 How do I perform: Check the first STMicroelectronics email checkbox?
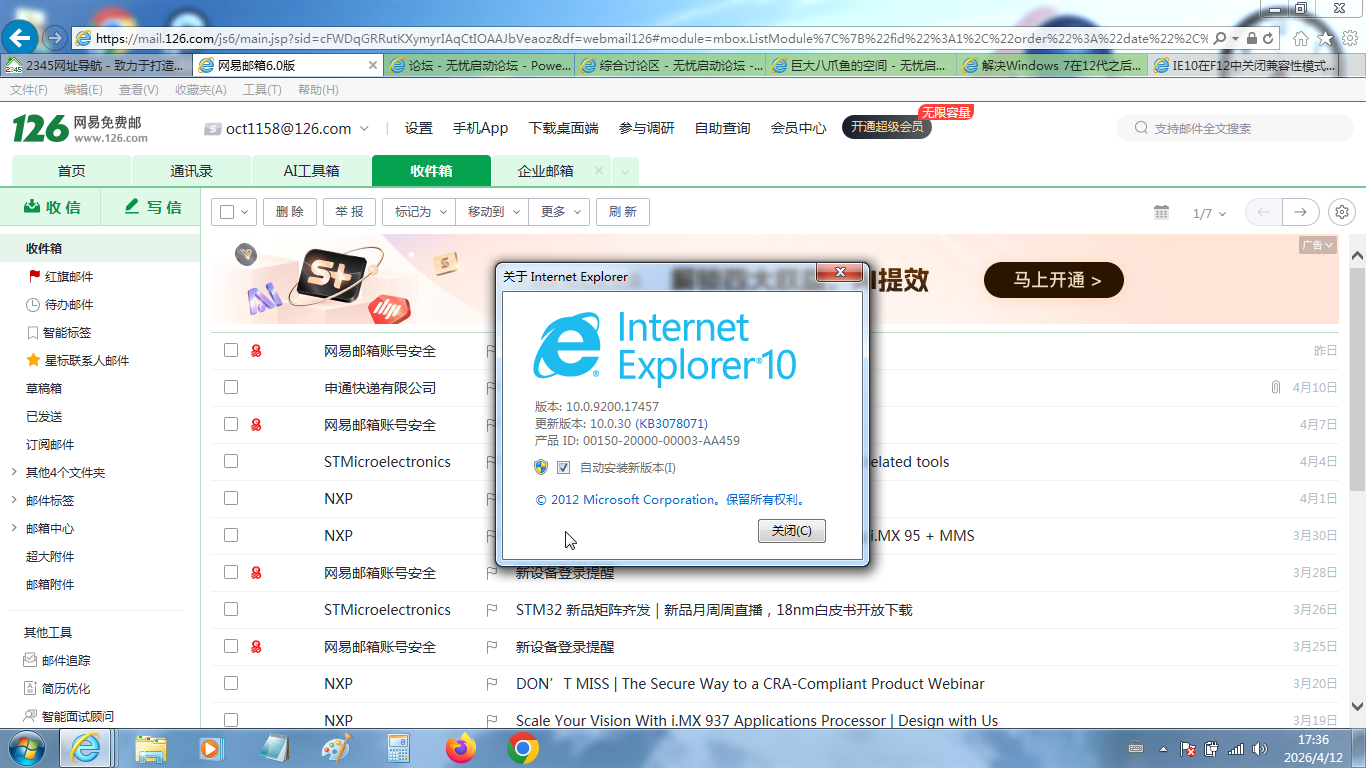click(x=231, y=461)
